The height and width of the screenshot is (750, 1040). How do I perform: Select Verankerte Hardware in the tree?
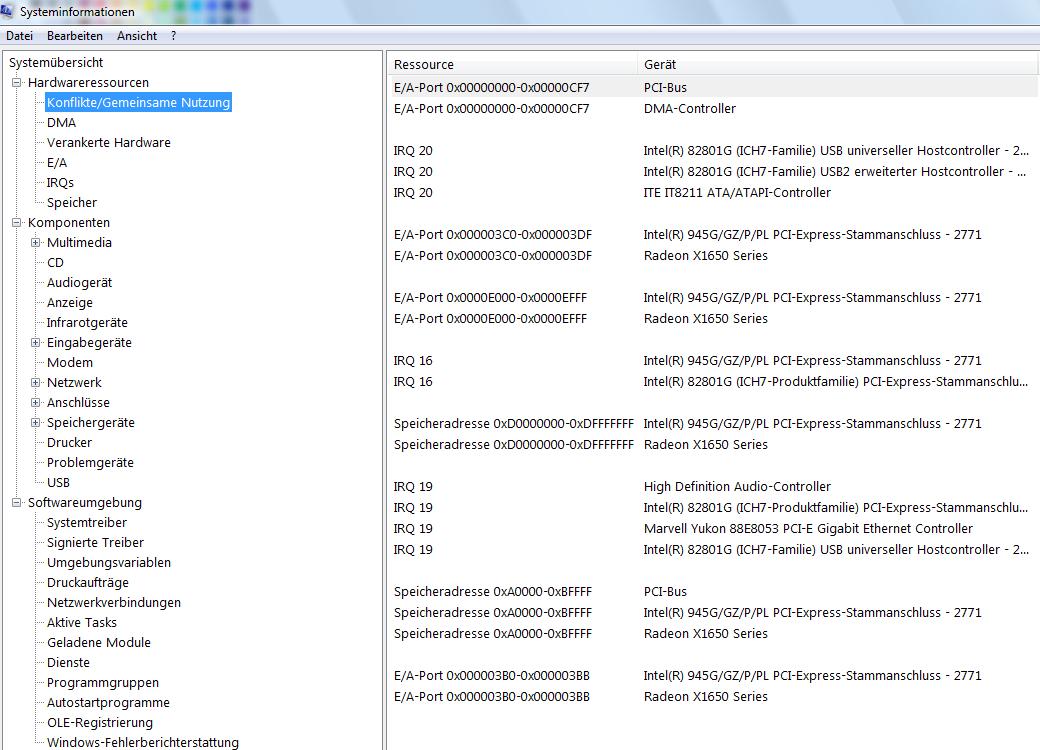108,142
